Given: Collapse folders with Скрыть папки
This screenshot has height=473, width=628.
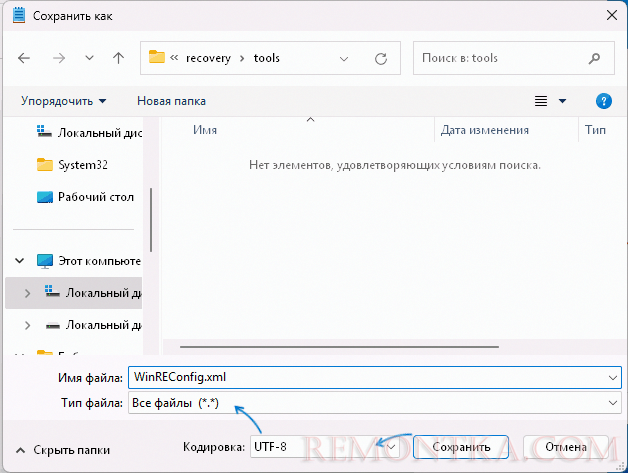Looking at the screenshot, I should click(x=62, y=450).
